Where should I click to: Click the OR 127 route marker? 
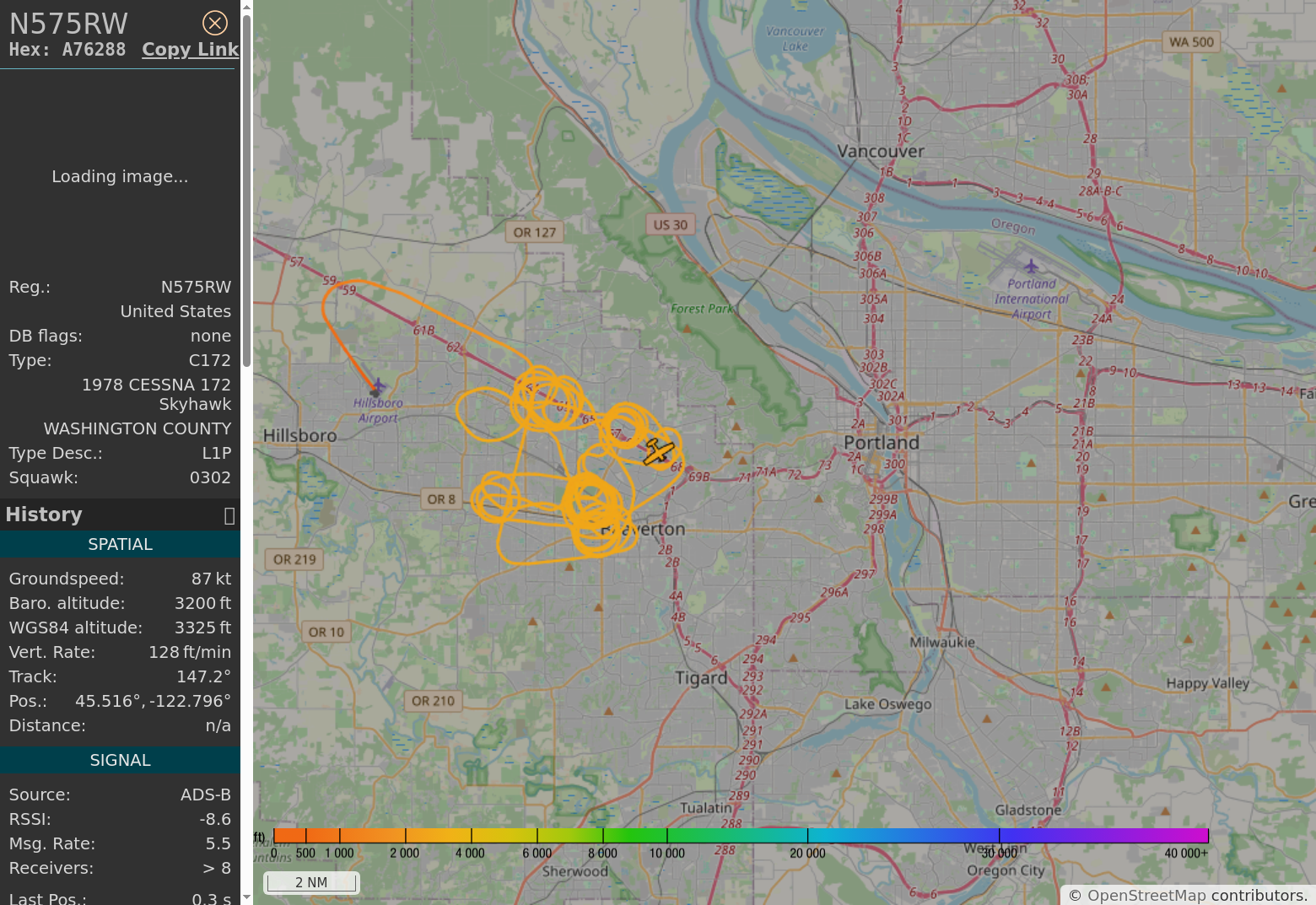pyautogui.click(x=535, y=233)
